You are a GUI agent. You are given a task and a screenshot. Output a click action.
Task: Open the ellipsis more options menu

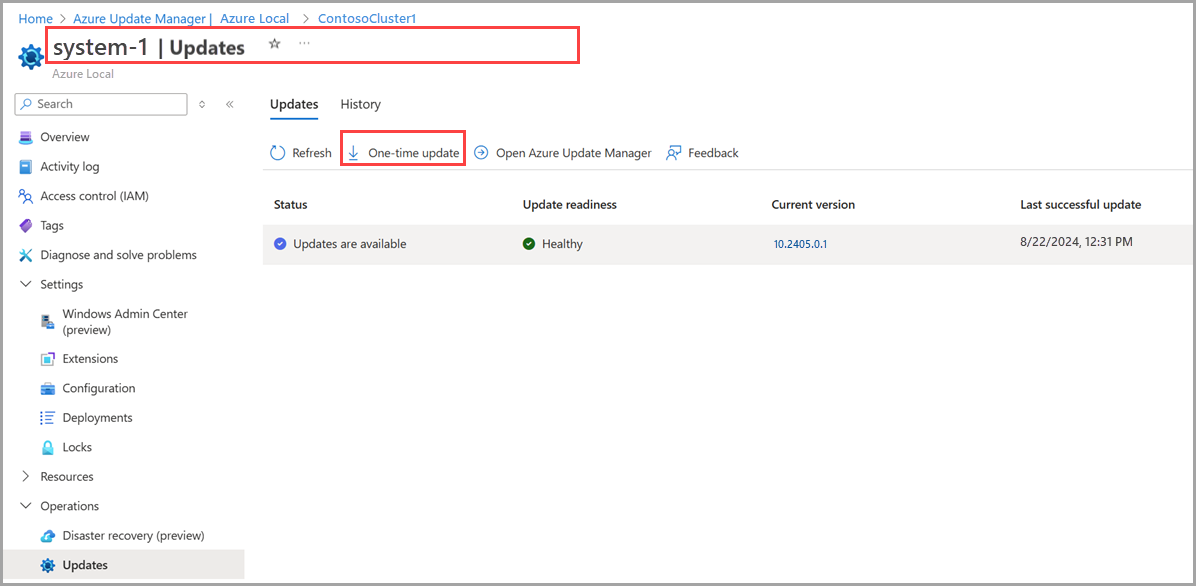304,43
